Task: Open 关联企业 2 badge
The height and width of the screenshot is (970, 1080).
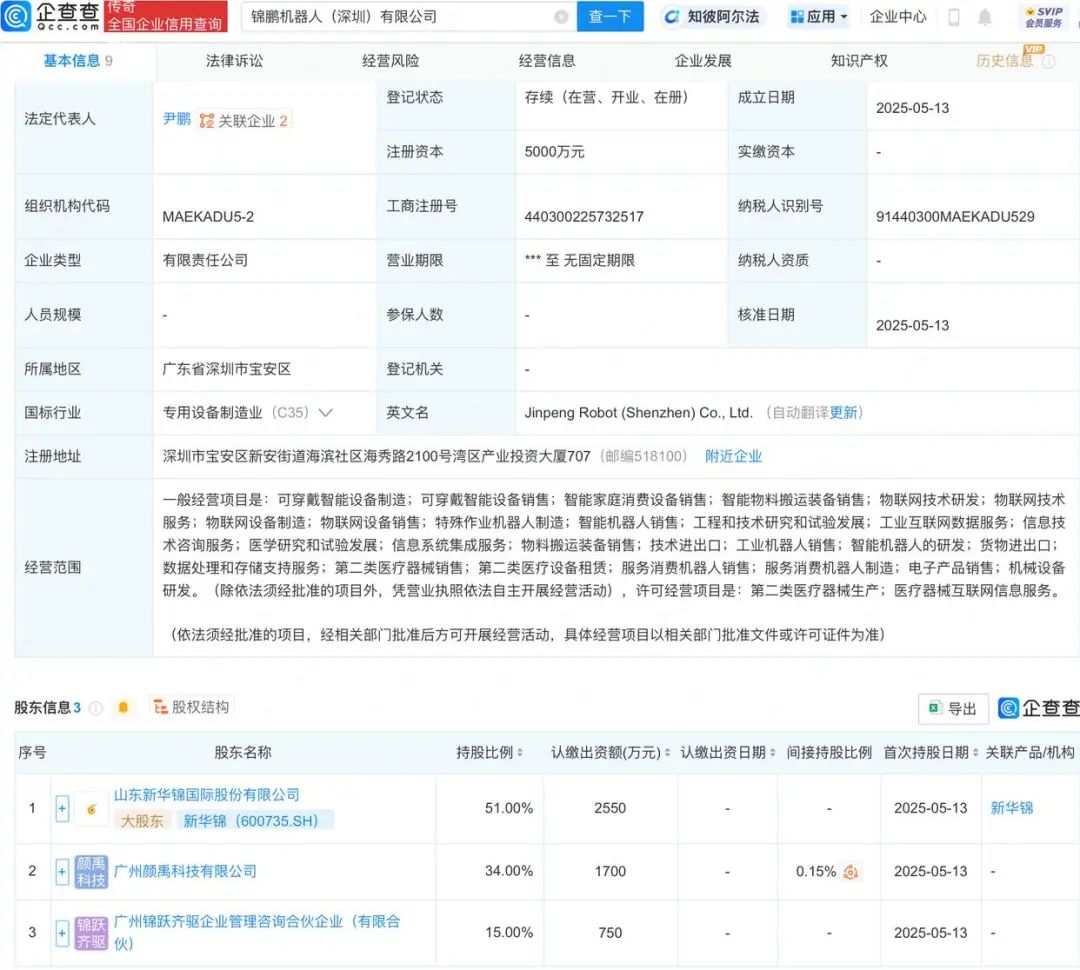Action: click(244, 121)
